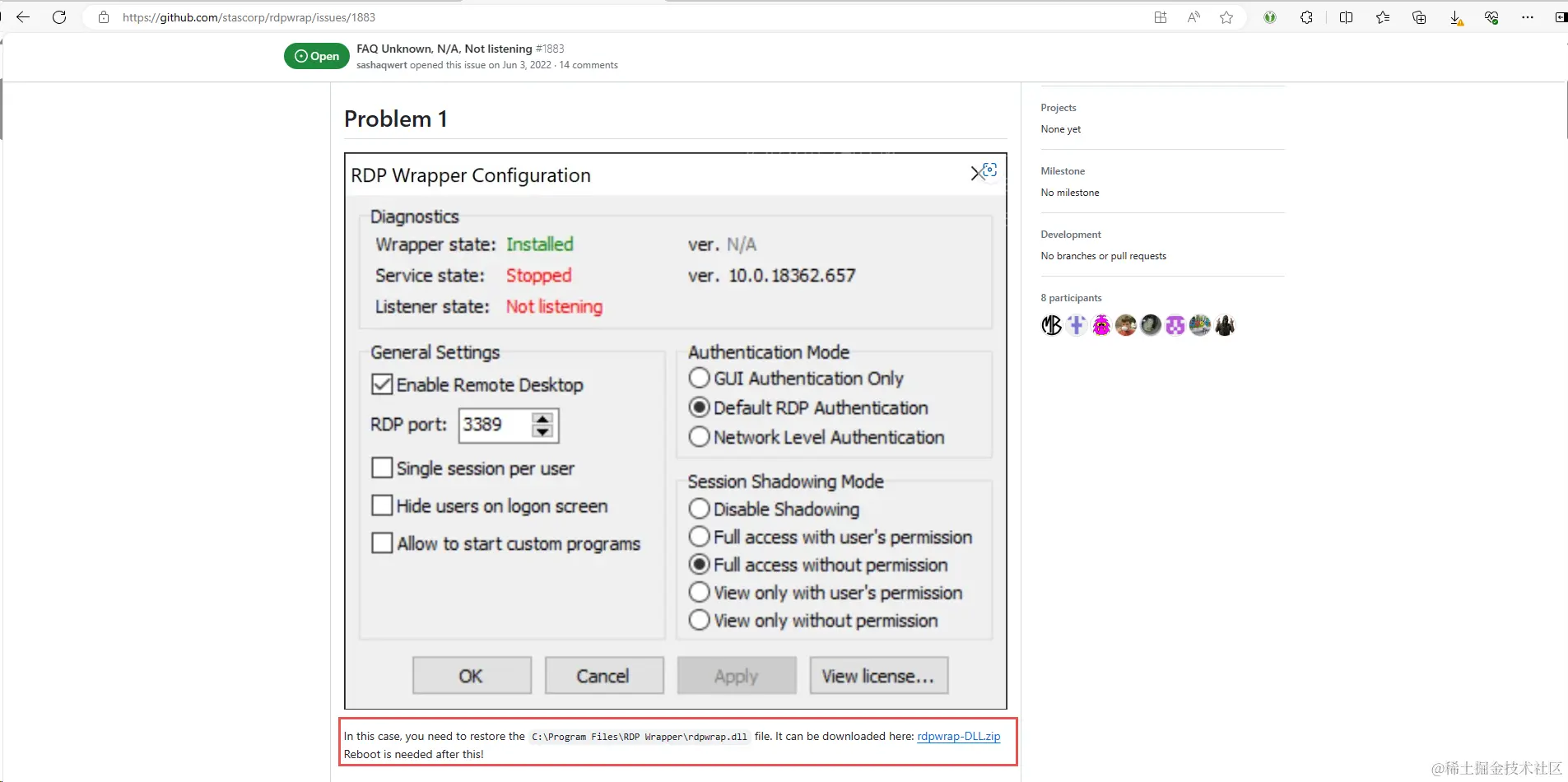The image size is (1568, 782).
Task: Open sashaqwert's user profile link
Action: coord(382,65)
